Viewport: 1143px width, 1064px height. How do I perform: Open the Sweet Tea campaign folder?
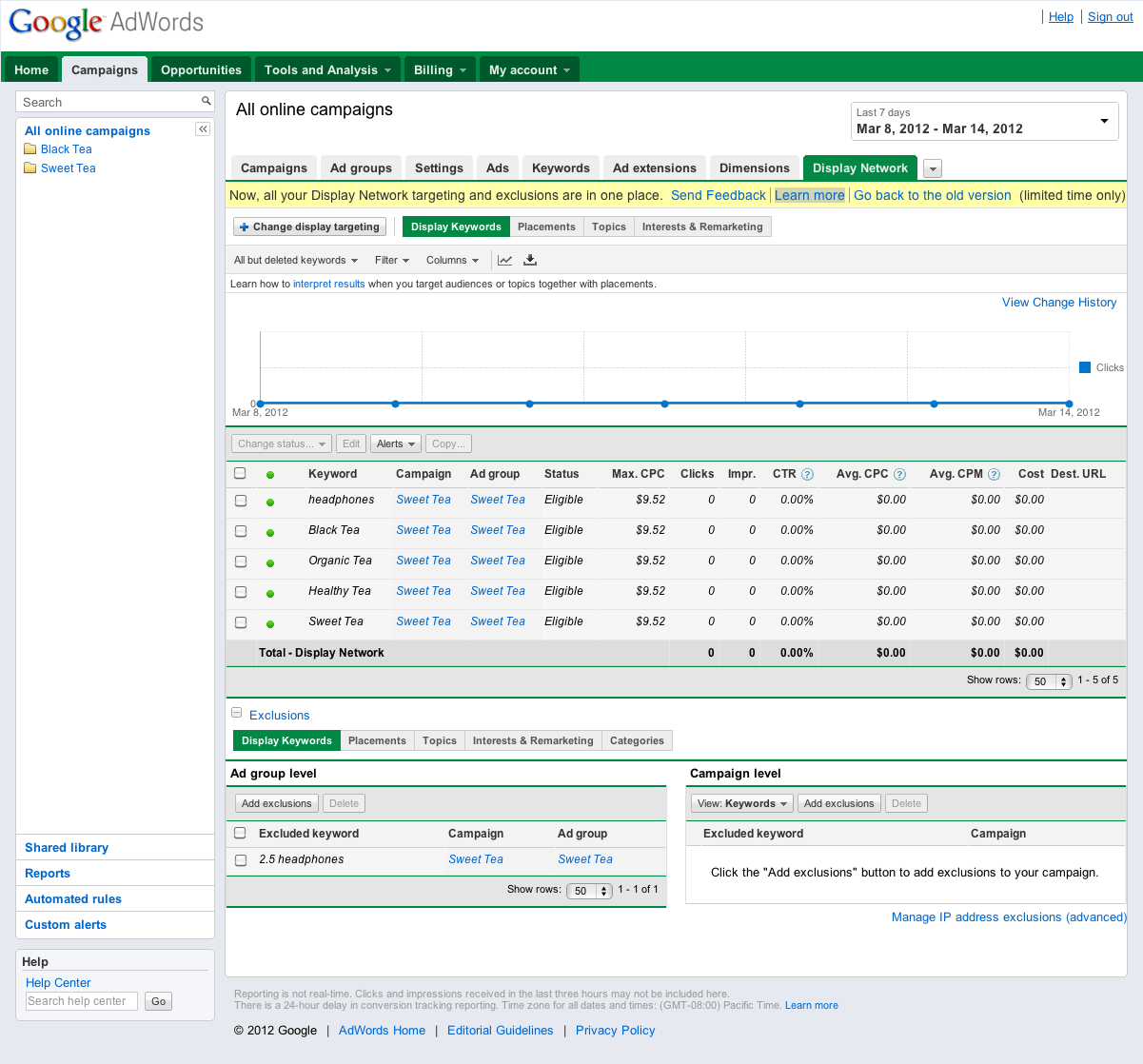(x=68, y=167)
